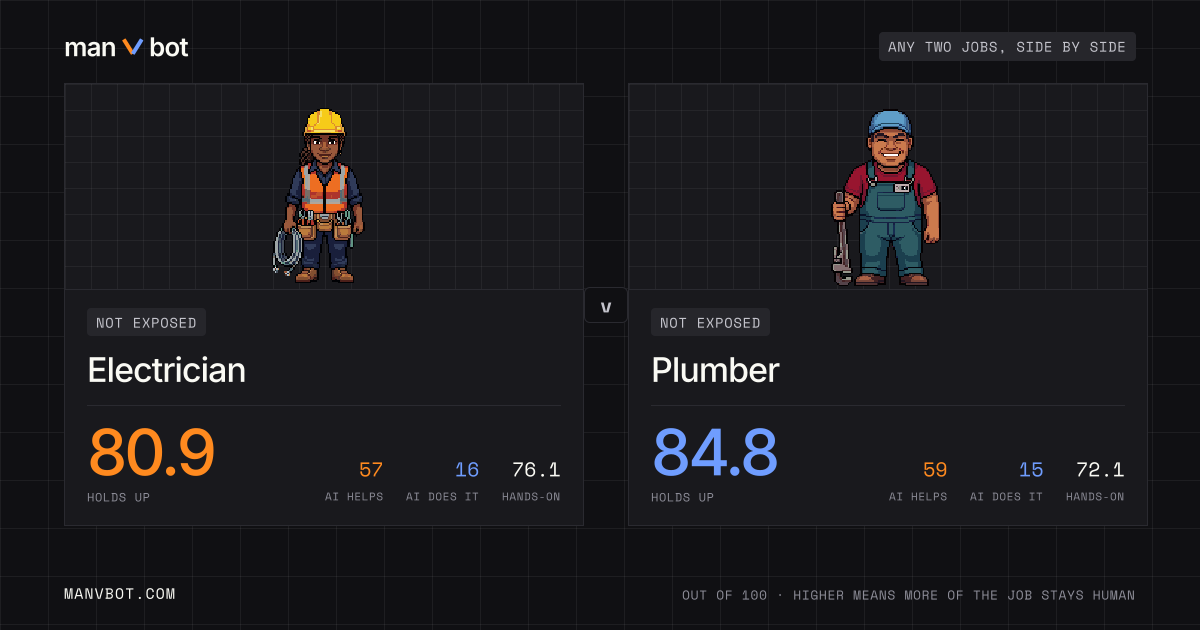The image size is (1200, 630).
Task: Click the Electrician hands-on value 76.1
Action: pyautogui.click(x=536, y=470)
